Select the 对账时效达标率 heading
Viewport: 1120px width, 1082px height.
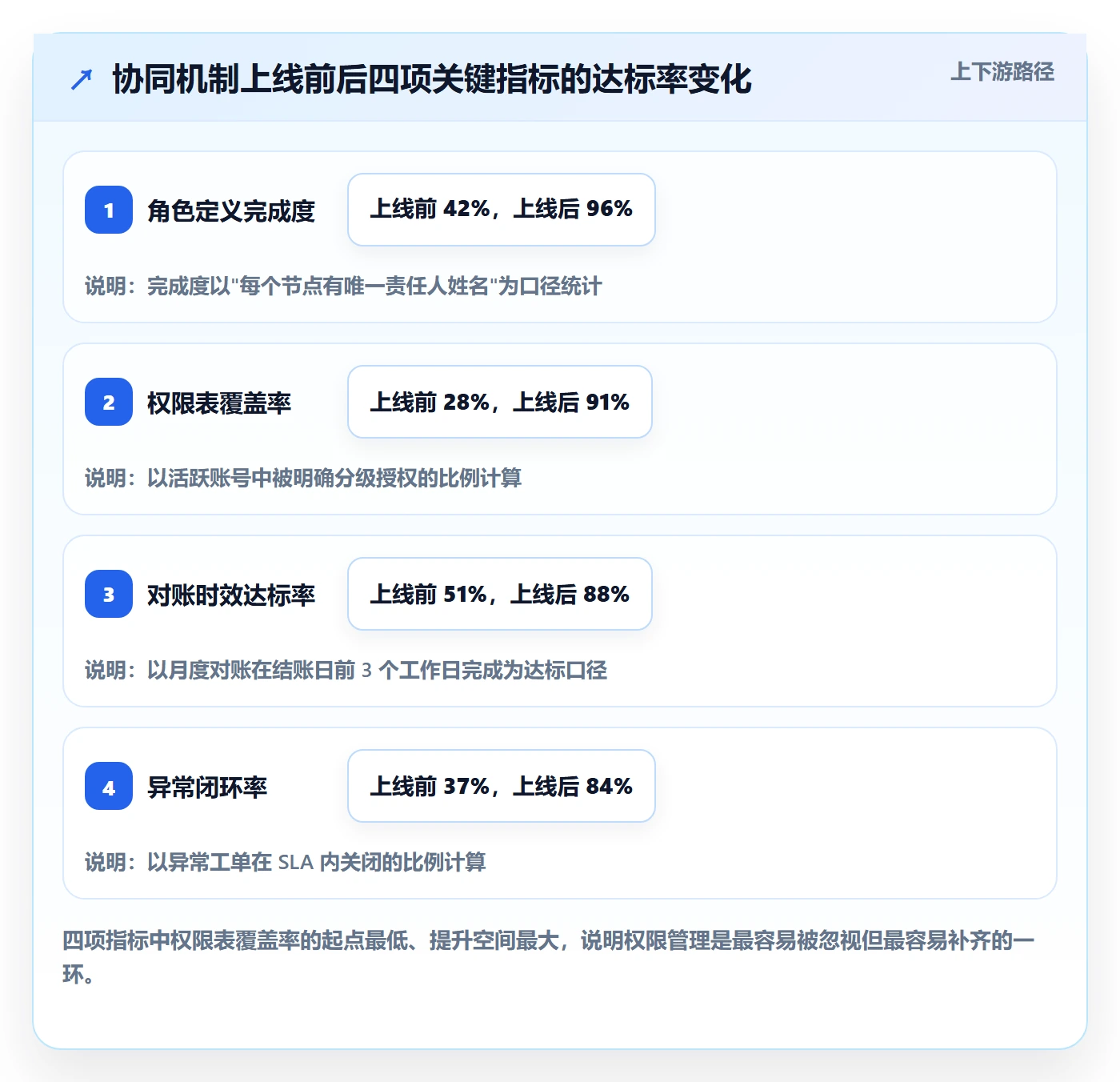231,595
